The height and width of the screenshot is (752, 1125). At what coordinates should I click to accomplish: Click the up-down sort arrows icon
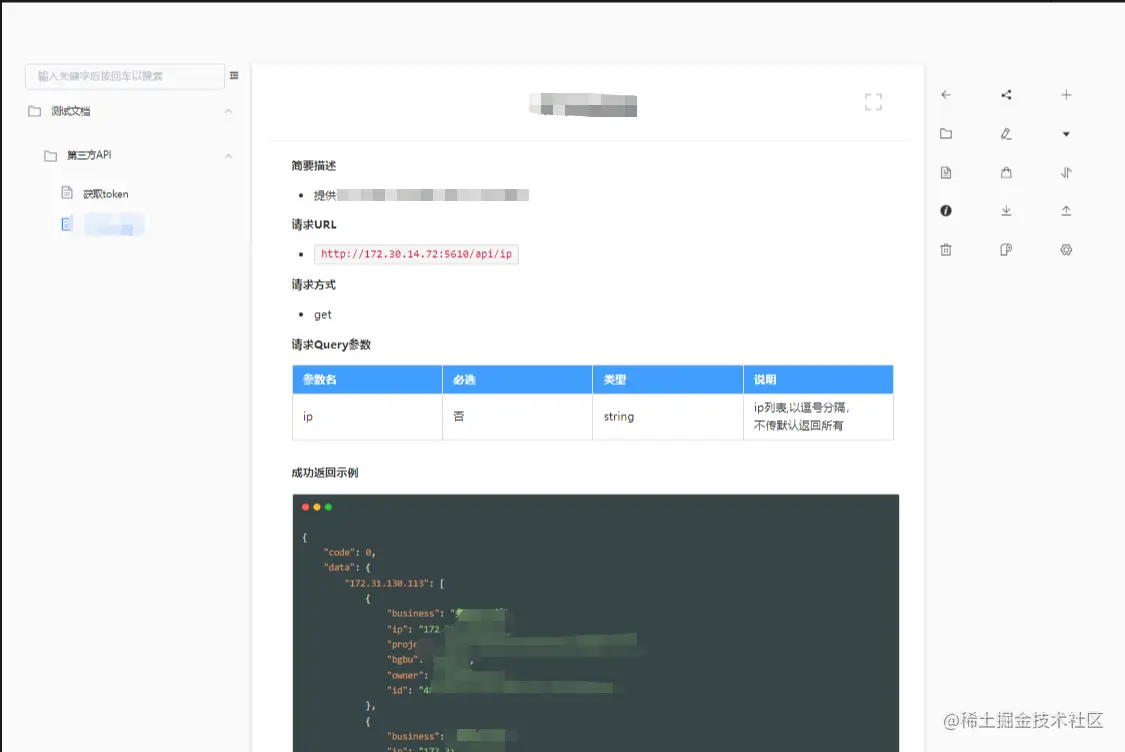click(x=1066, y=172)
